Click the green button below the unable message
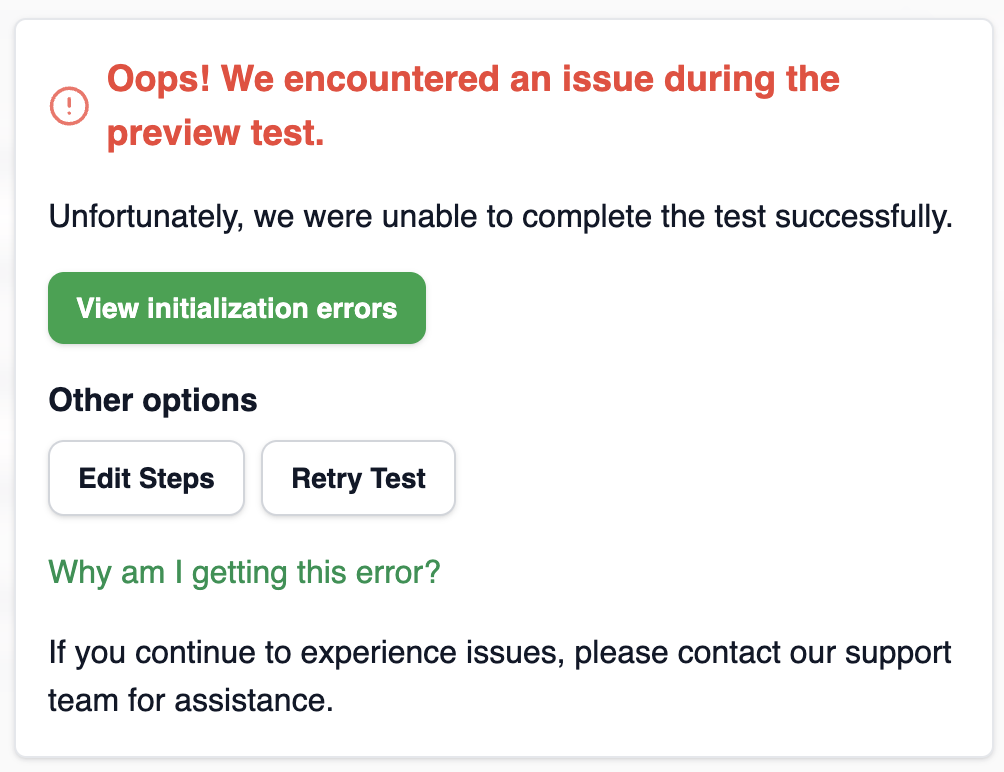This screenshot has height=772, width=1004. click(237, 308)
